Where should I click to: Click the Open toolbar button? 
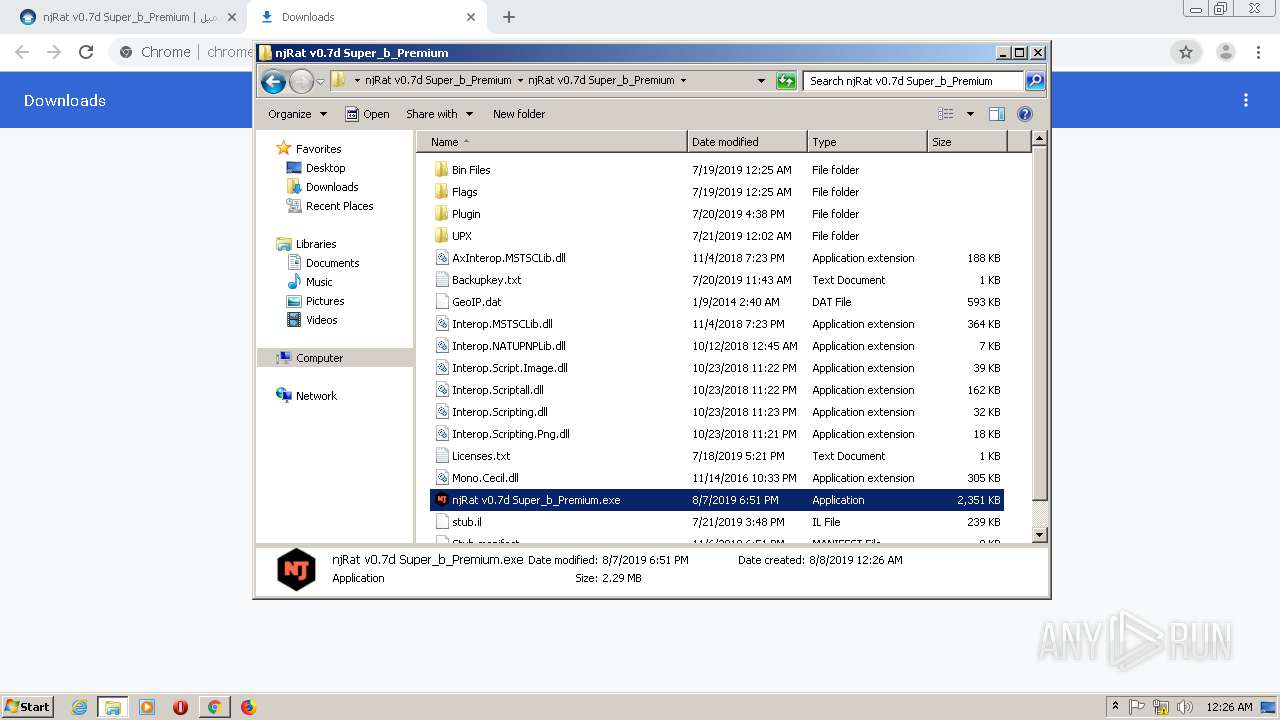pyautogui.click(x=367, y=114)
